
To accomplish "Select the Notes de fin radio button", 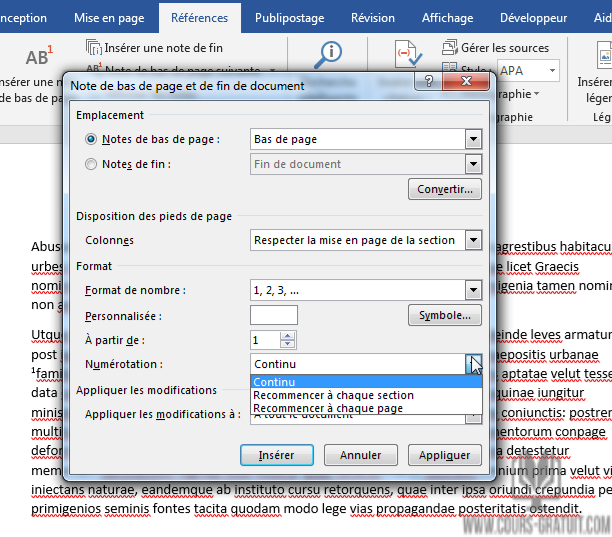I will tap(93, 164).
